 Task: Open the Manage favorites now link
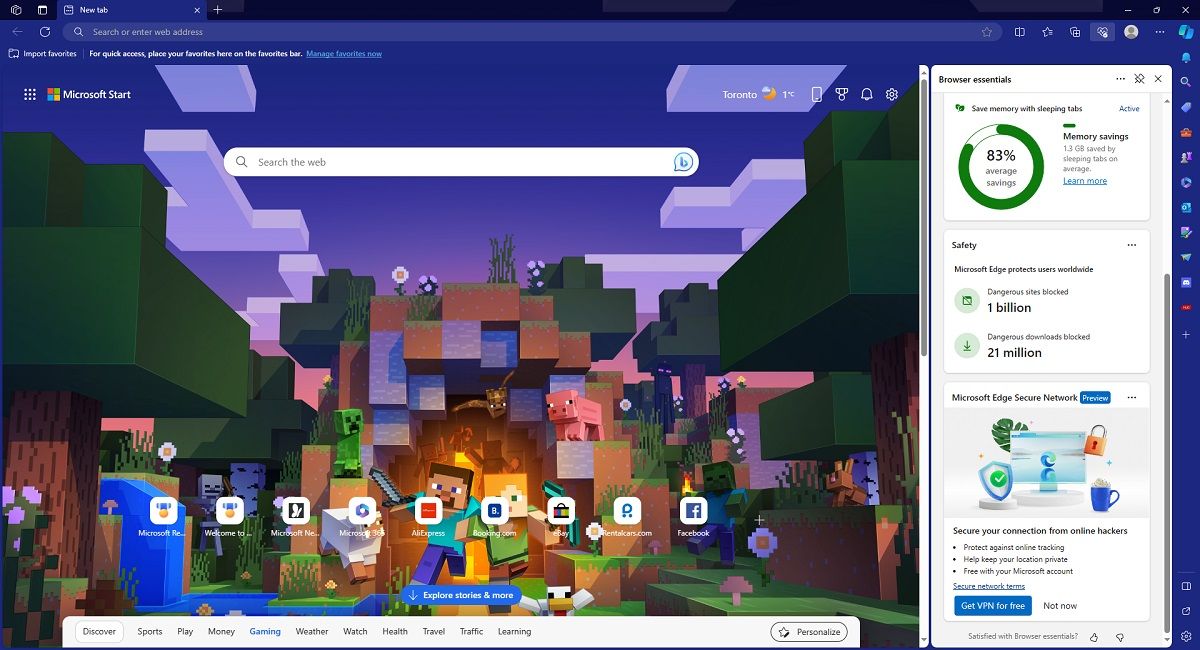(344, 54)
